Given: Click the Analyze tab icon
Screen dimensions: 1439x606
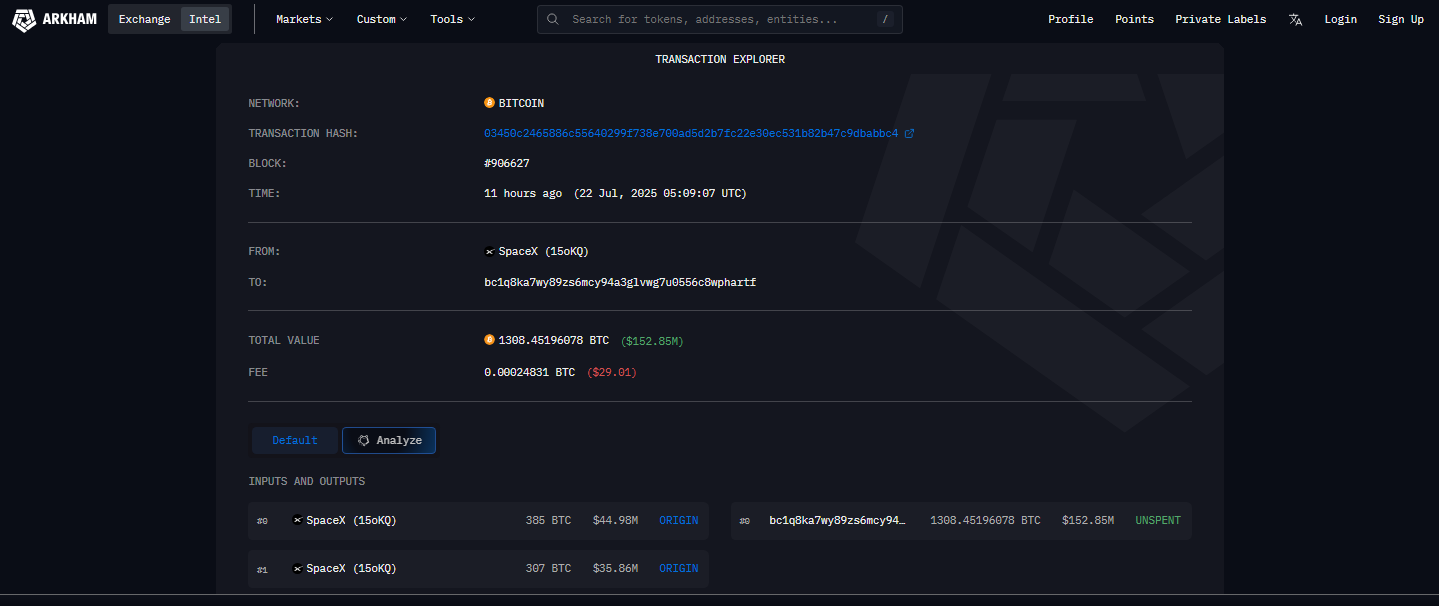Looking at the screenshot, I should pos(364,440).
